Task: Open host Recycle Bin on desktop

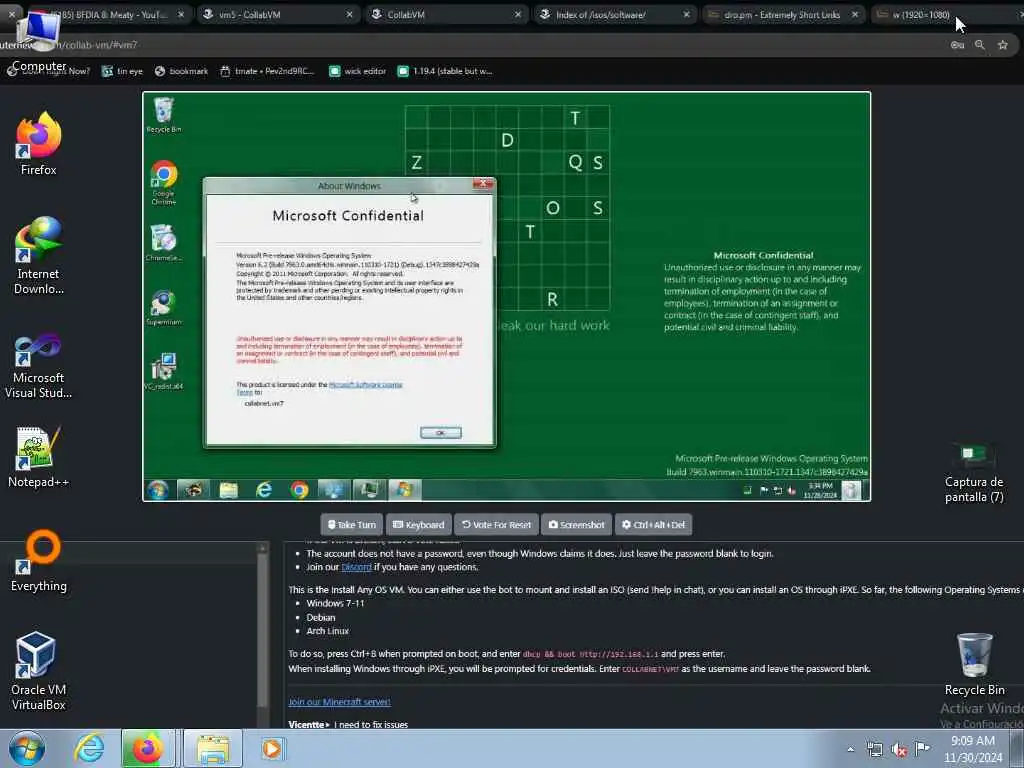Action: pyautogui.click(x=974, y=665)
